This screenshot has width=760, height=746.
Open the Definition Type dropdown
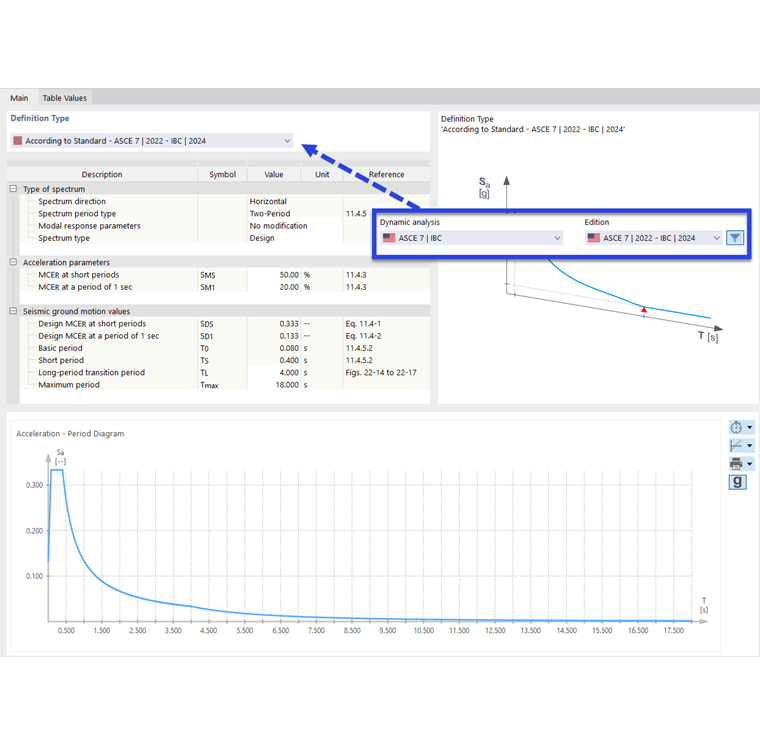[x=152, y=141]
